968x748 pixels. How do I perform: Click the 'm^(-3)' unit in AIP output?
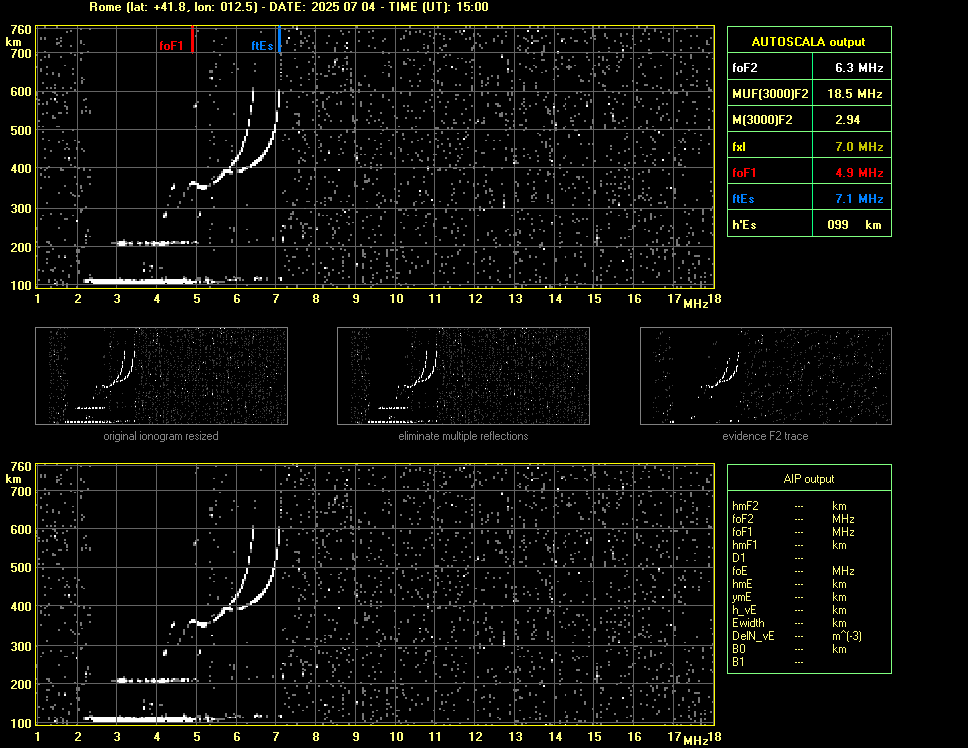point(847,636)
